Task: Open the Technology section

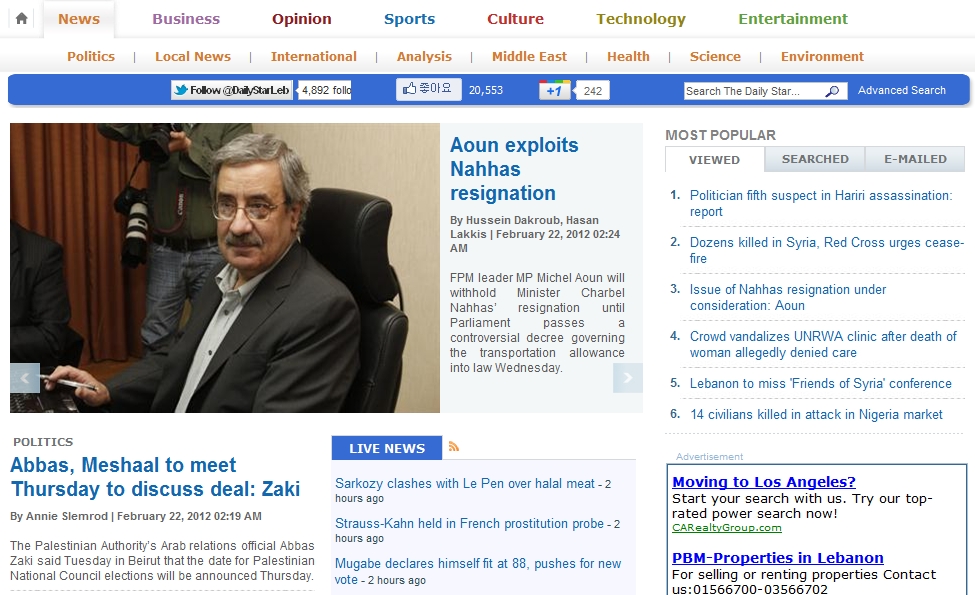Action: click(x=641, y=19)
